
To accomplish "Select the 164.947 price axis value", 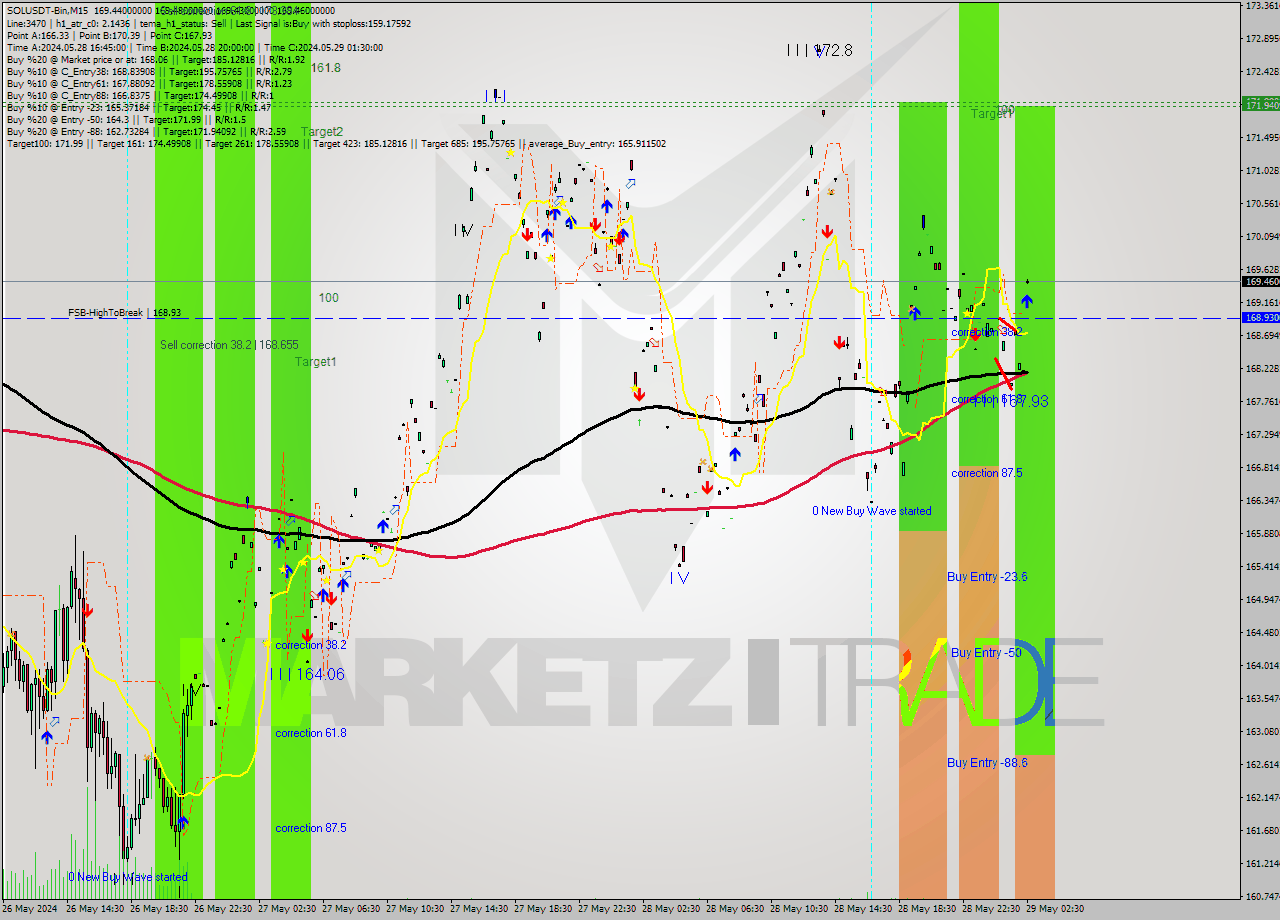I will click(x=1261, y=599).
